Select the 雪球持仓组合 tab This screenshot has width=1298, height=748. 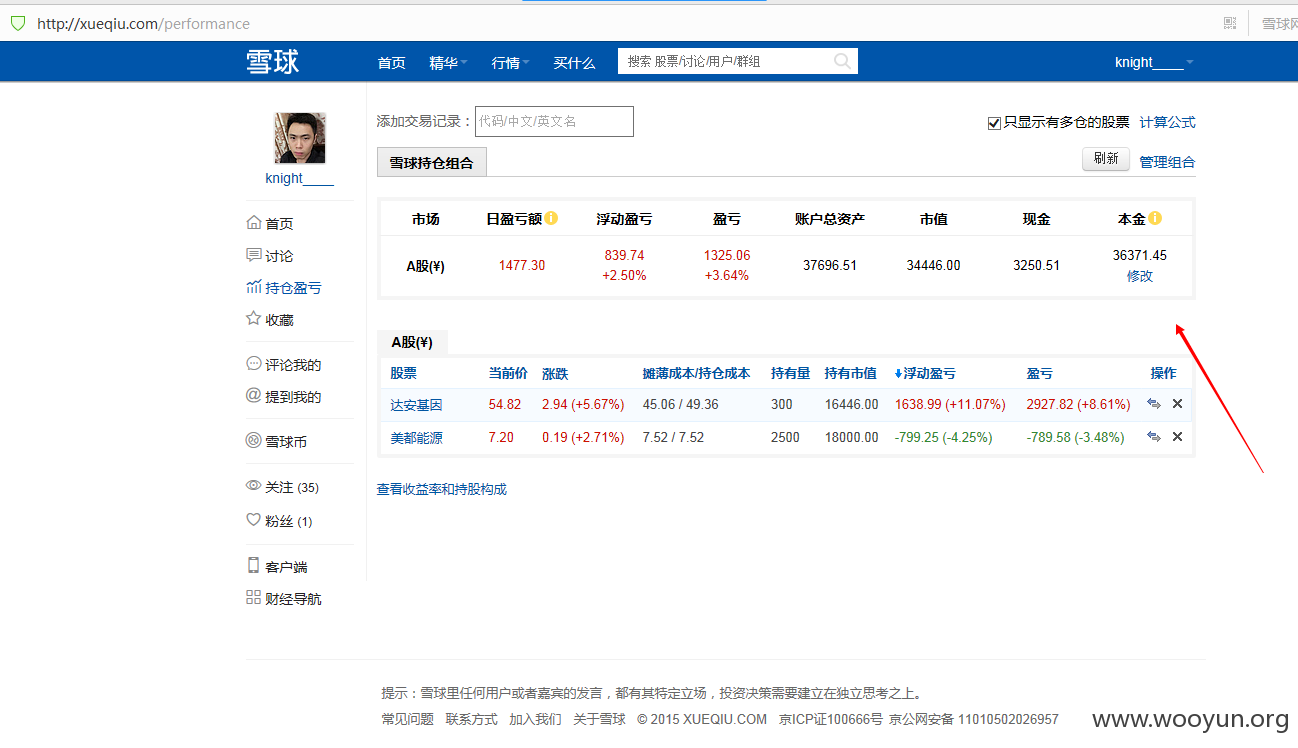pos(432,162)
